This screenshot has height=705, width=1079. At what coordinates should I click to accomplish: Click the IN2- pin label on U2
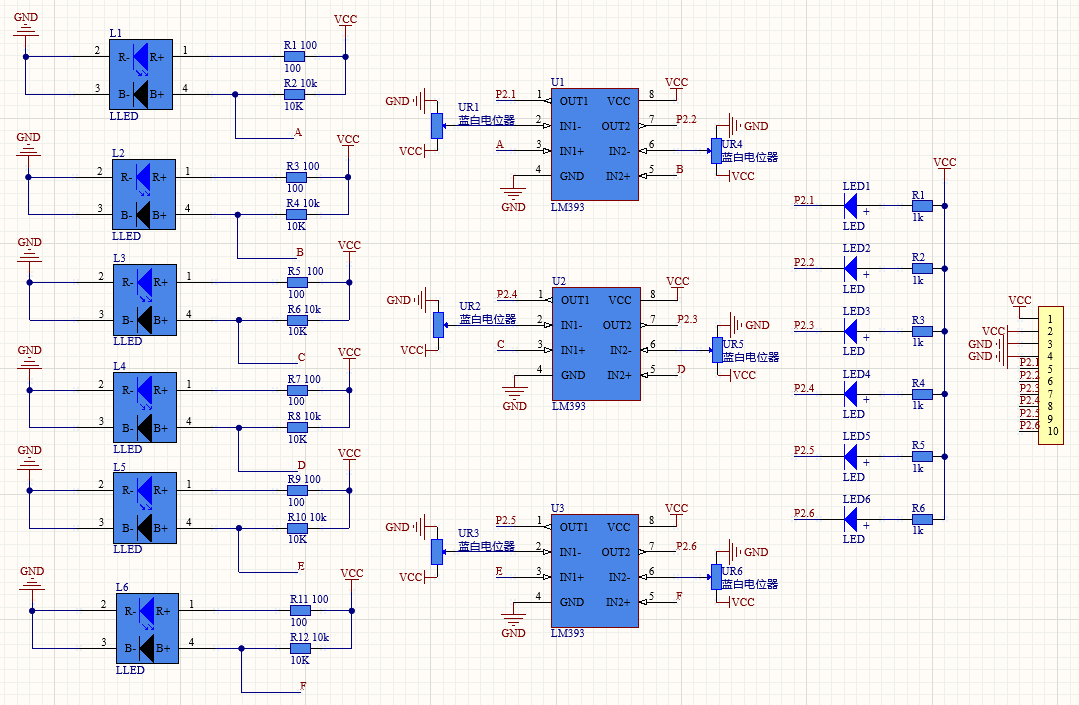[x=620, y=350]
